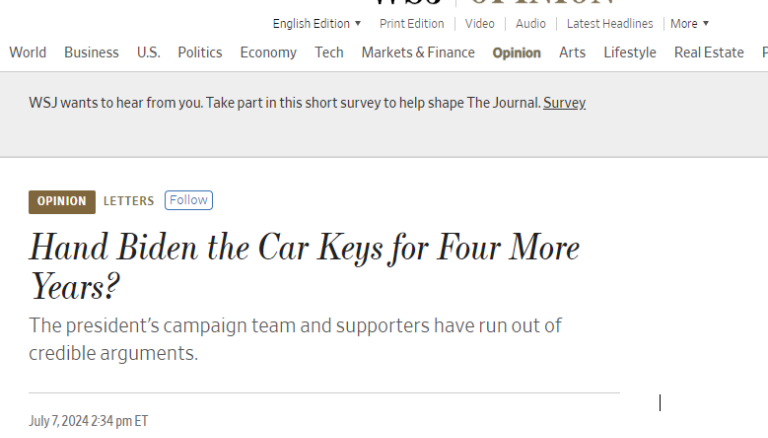Navigate to the World section
This screenshot has width=768, height=438.
[x=28, y=53]
